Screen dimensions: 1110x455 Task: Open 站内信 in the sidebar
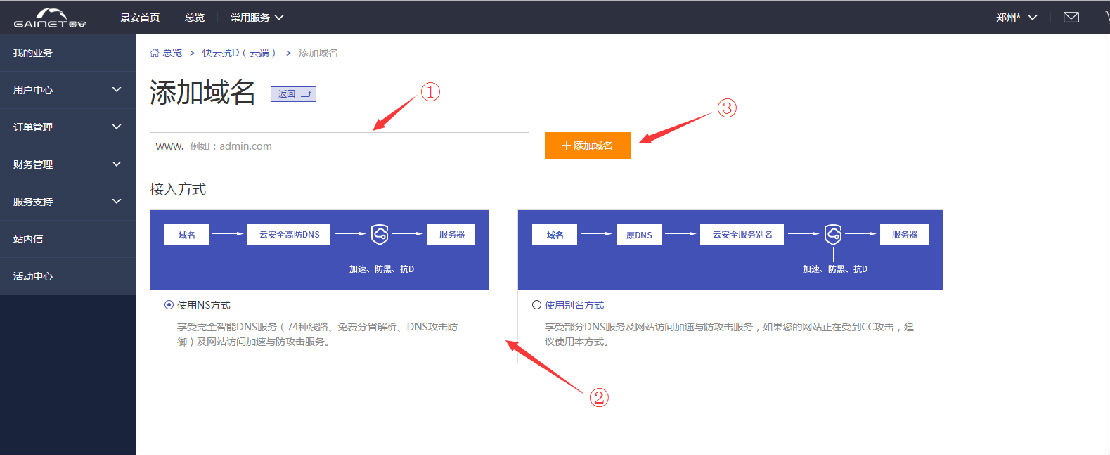(28, 239)
